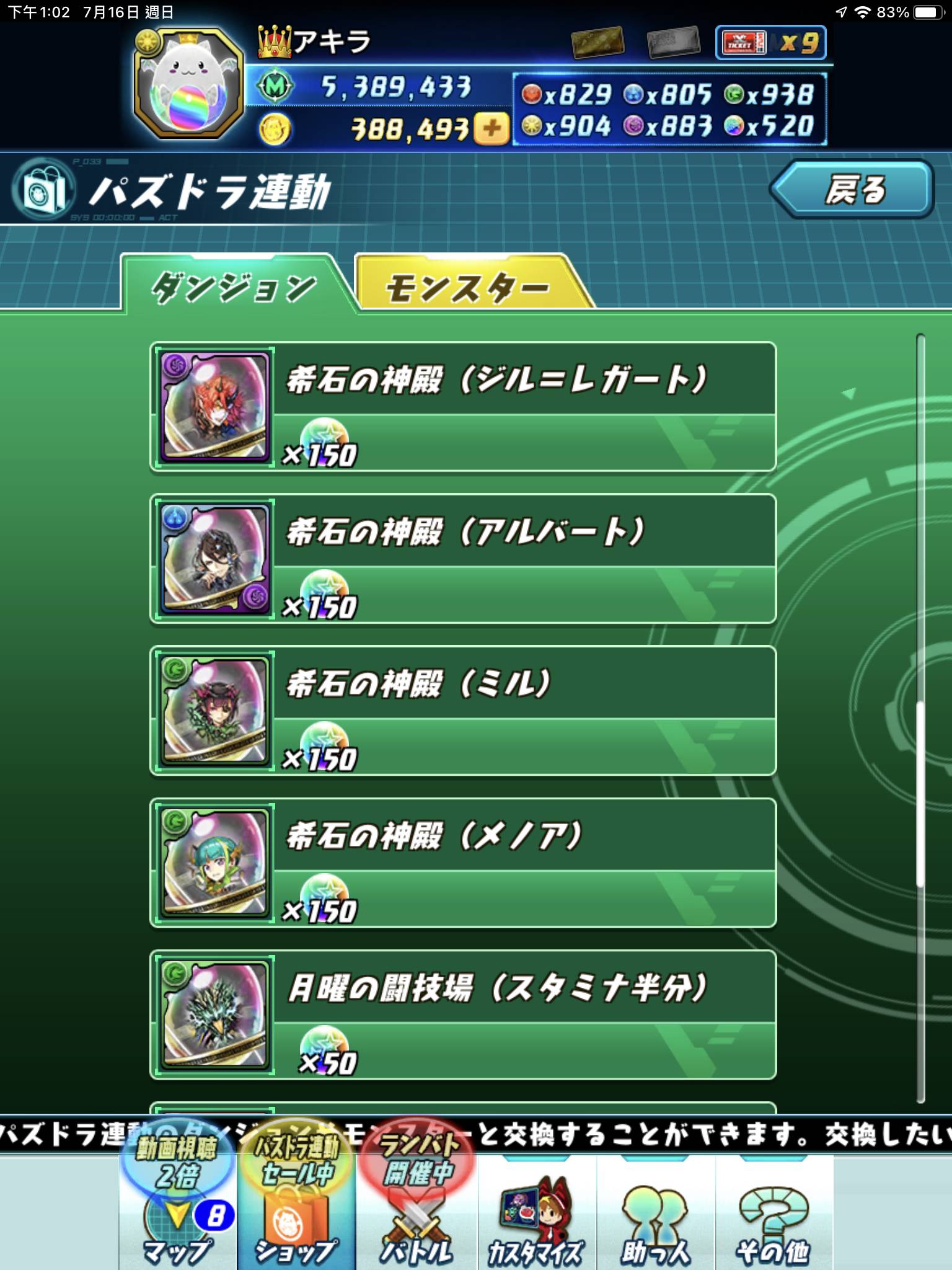Tap the メノア dungeon monster thumbnail
Screen dimensions: 952x1270
point(214,863)
